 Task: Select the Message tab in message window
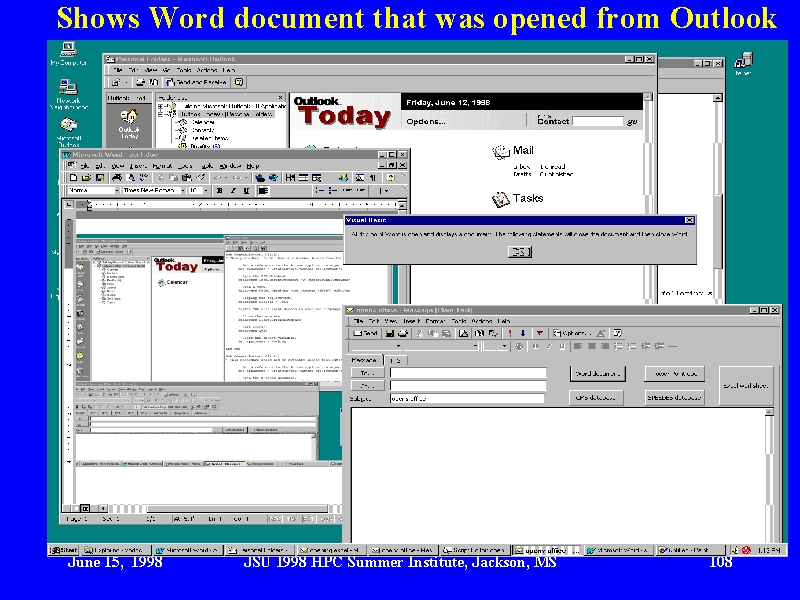click(x=364, y=360)
